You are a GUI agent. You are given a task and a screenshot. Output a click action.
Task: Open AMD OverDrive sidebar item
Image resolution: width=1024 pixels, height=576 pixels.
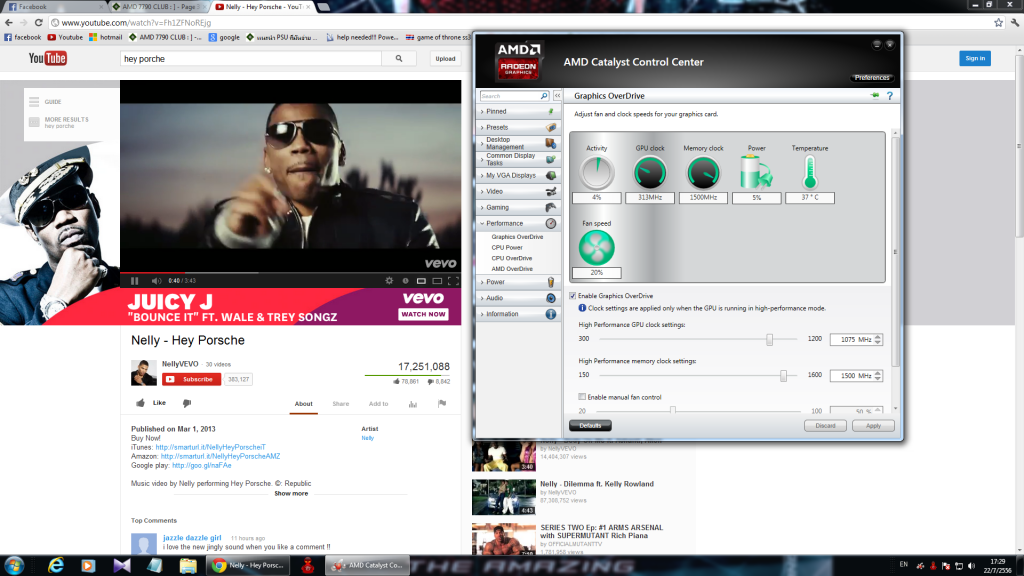(512, 268)
